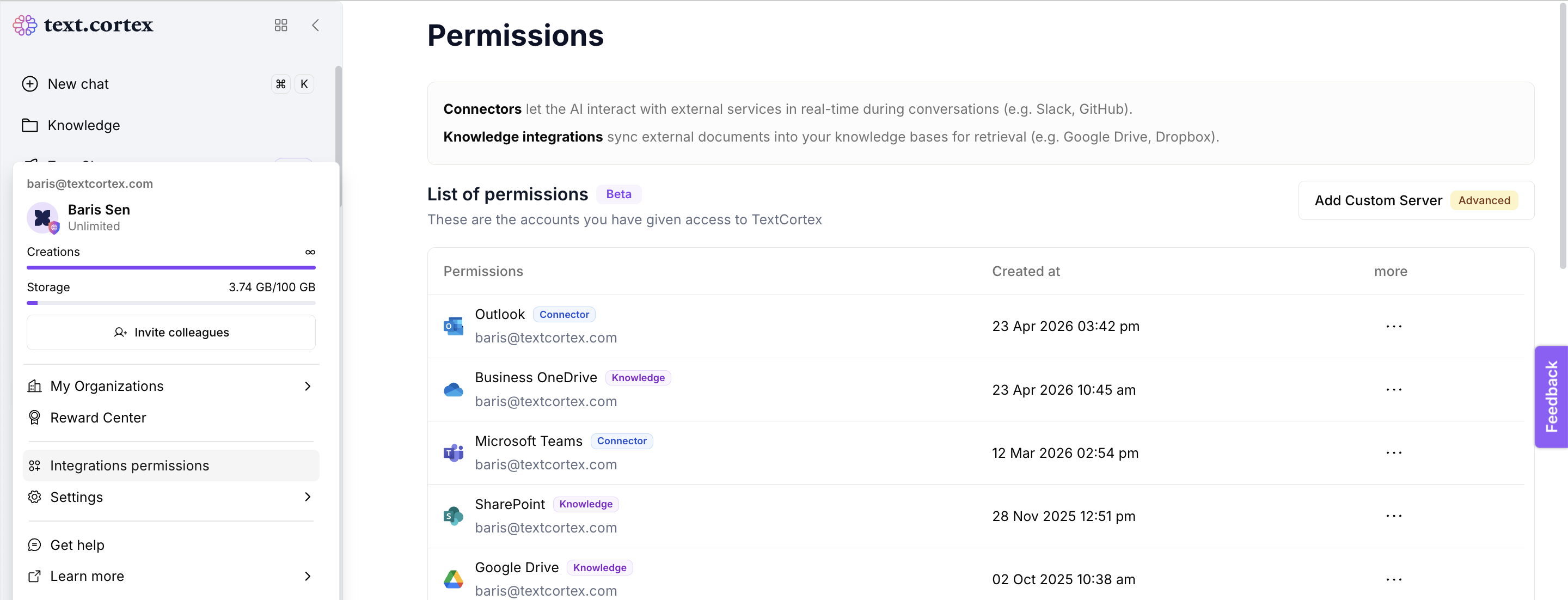Open the Settings gear icon
The height and width of the screenshot is (600, 1568).
(x=34, y=497)
